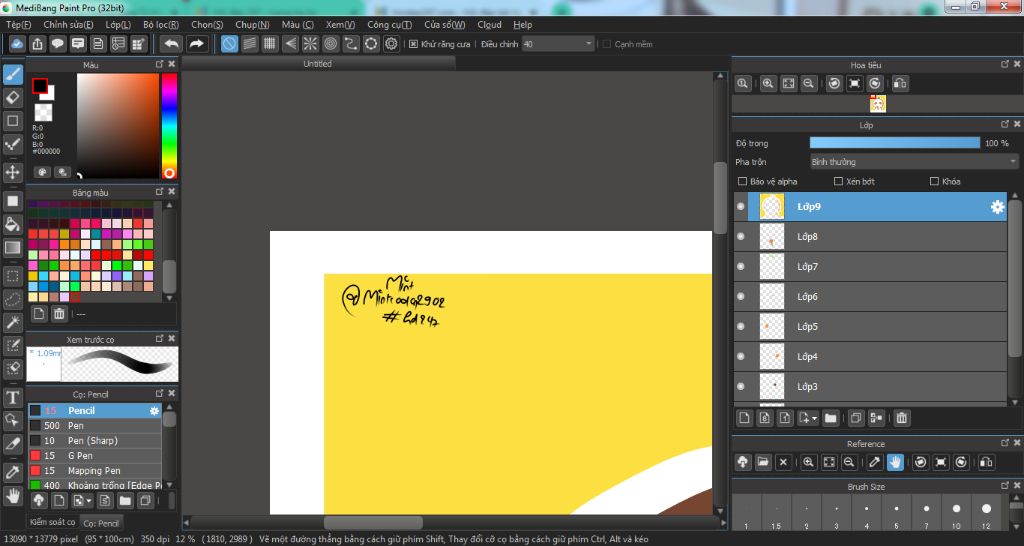Open the Chỉnh sửa(E) menu

(69, 25)
